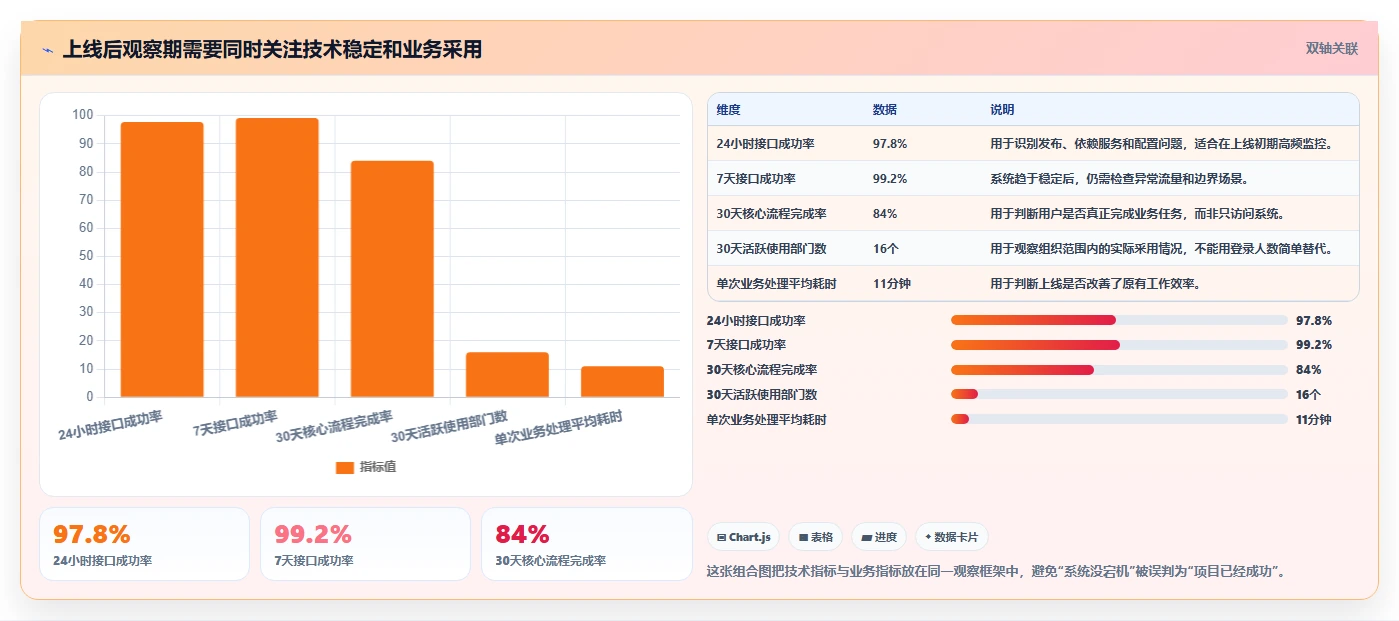
Task: Click description starting 系统趋于稳定后
Action: 1119,179
